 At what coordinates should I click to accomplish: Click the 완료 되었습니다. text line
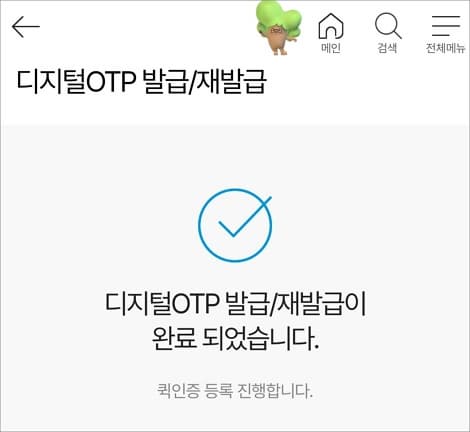point(235,339)
